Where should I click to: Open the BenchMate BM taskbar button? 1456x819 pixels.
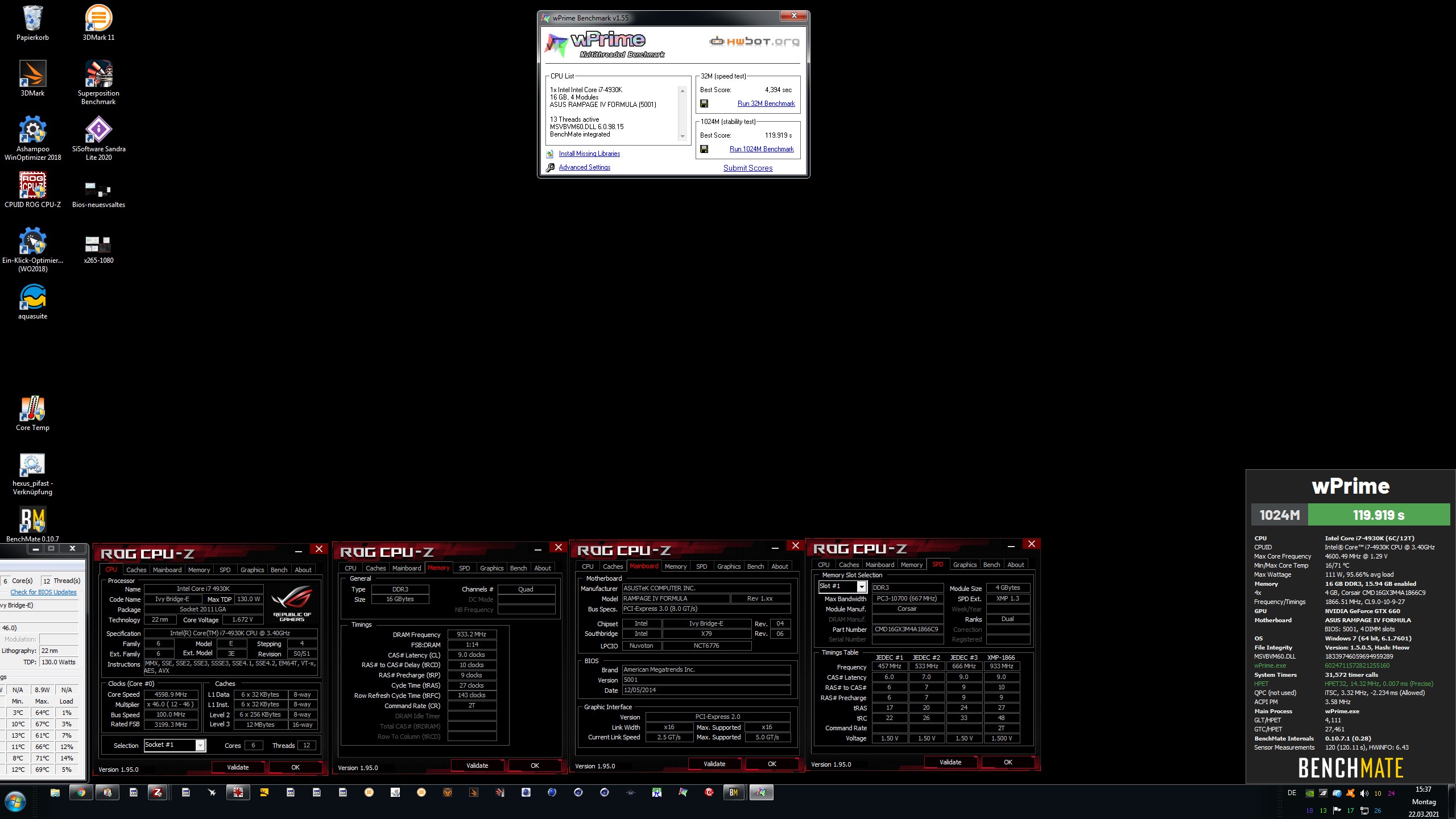[x=734, y=792]
